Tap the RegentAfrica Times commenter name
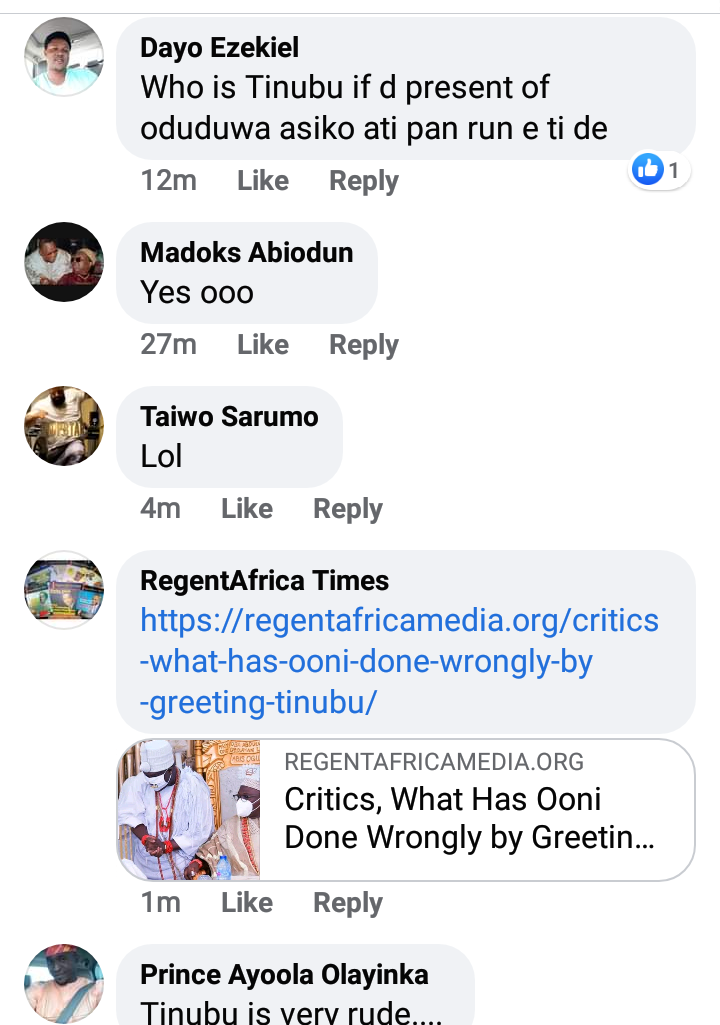The image size is (720, 1025). 265,580
